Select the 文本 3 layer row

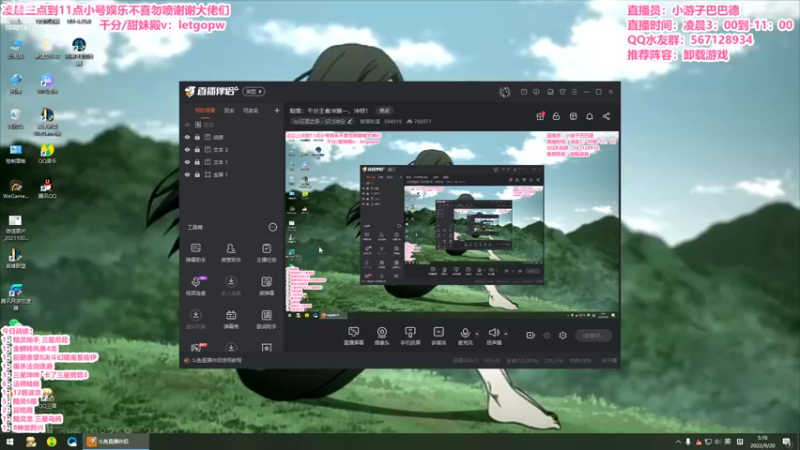click(x=232, y=149)
